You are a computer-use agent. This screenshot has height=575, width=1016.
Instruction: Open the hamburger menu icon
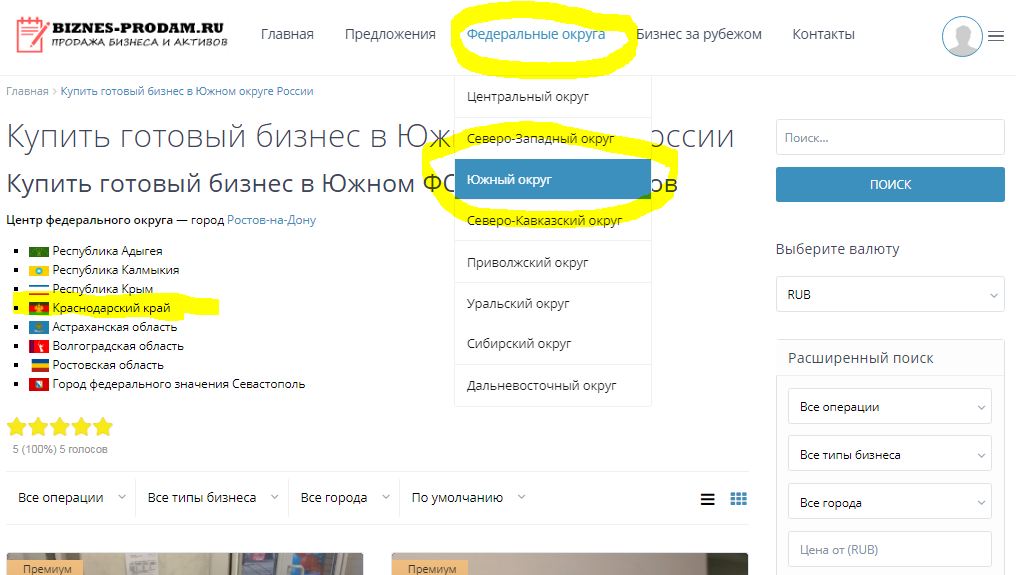[x=996, y=36]
